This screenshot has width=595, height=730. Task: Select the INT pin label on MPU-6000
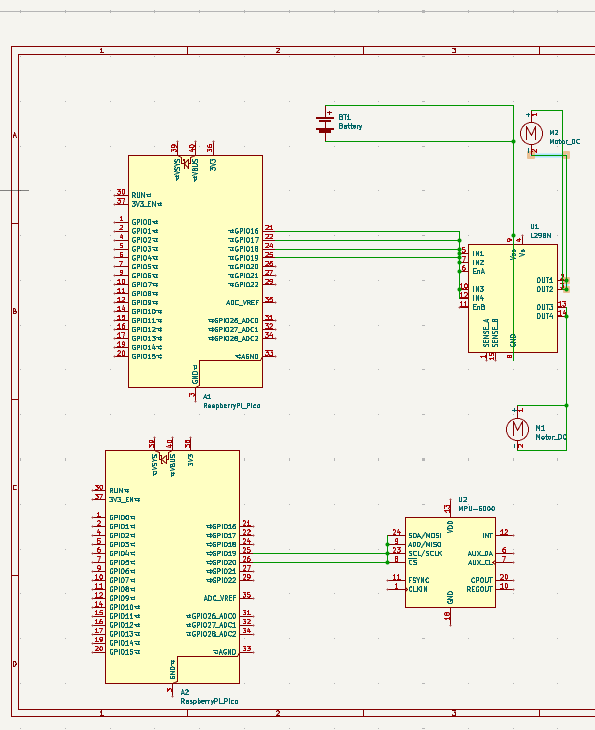tap(487, 536)
